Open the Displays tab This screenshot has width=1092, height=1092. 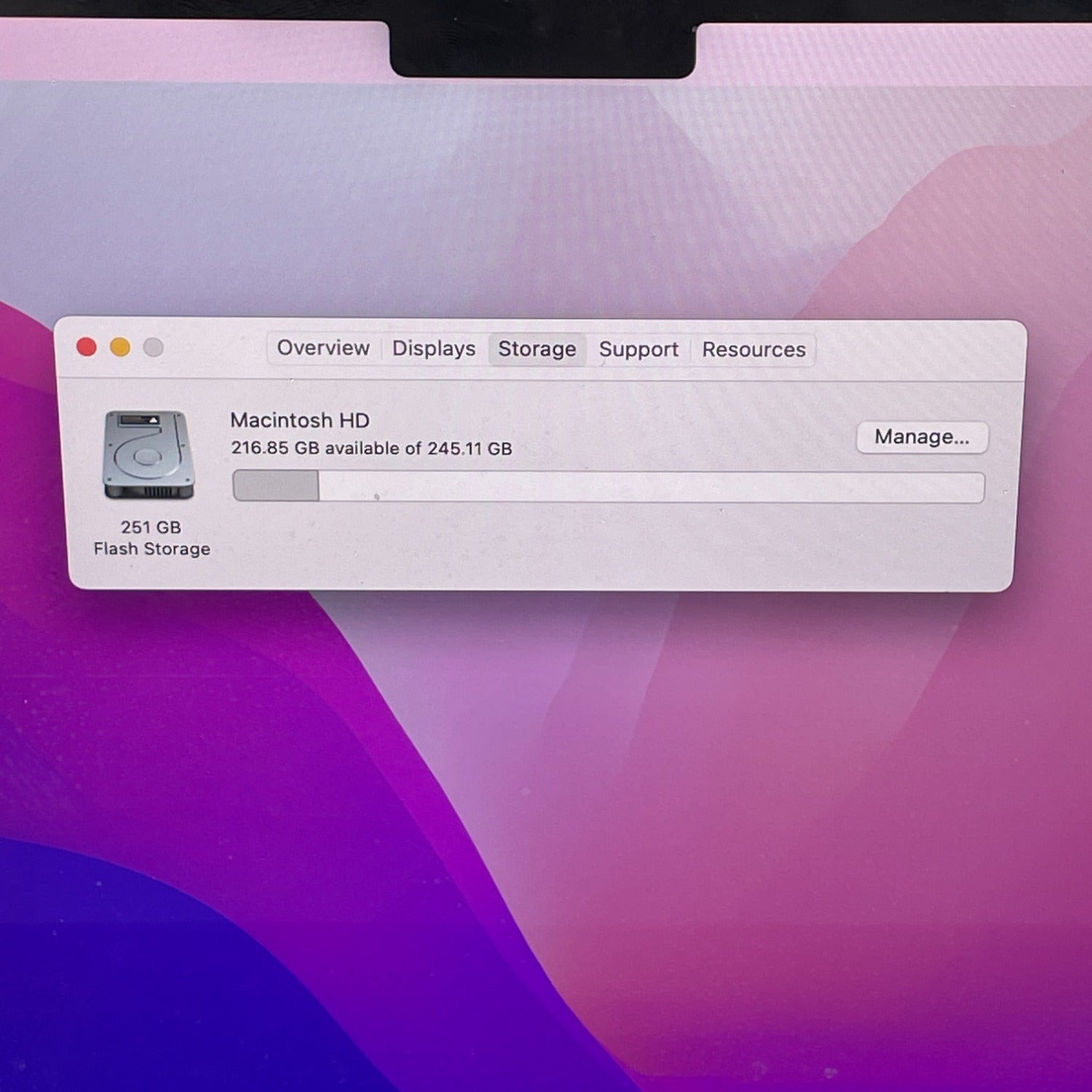[x=434, y=349]
